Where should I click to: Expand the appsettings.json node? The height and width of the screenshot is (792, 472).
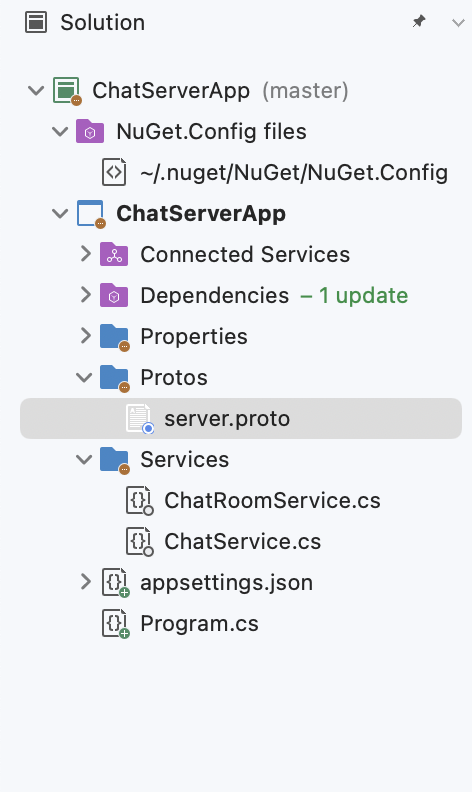pyautogui.click(x=86, y=582)
